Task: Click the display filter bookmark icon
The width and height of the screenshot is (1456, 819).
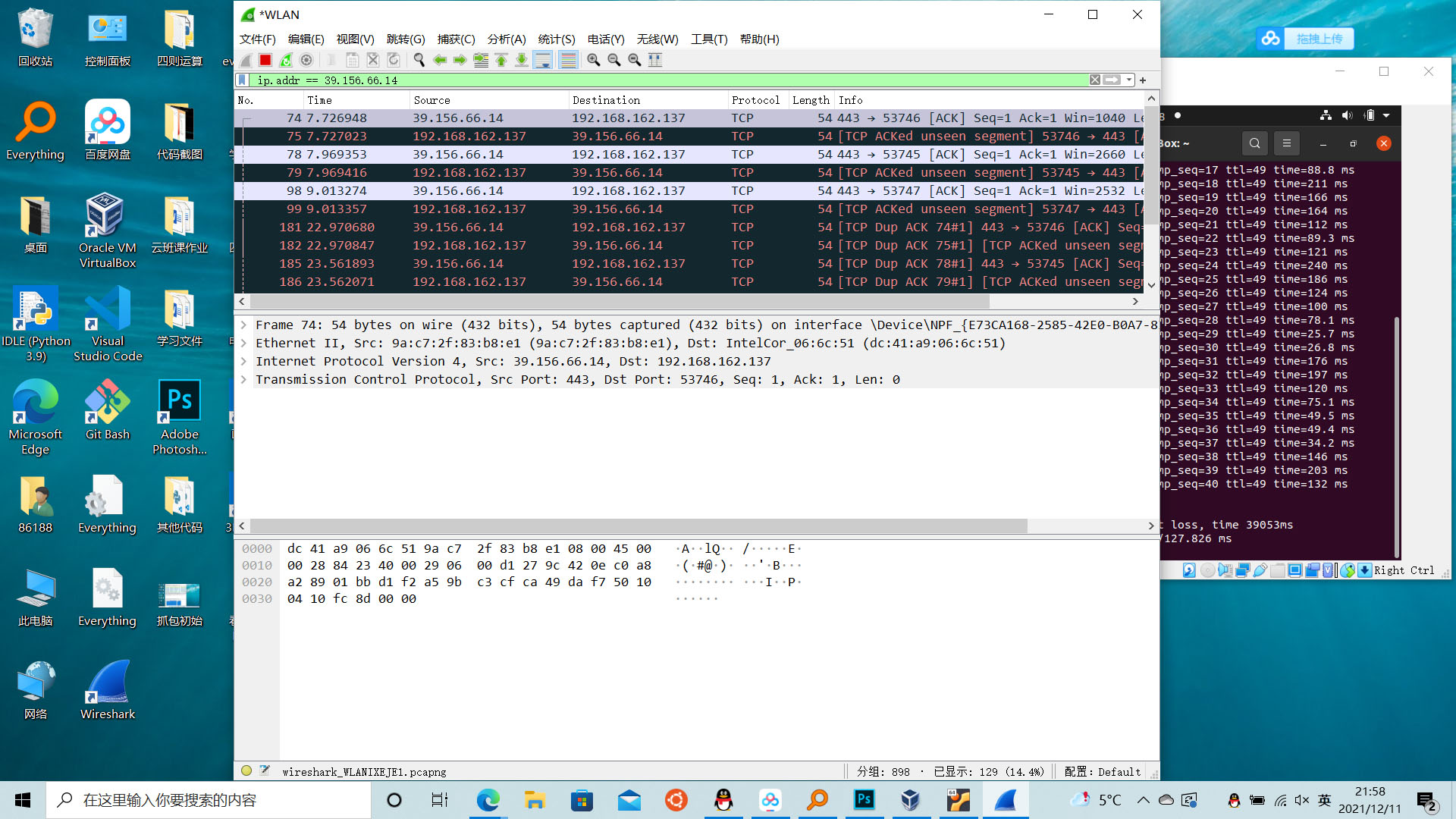Action: pos(242,80)
